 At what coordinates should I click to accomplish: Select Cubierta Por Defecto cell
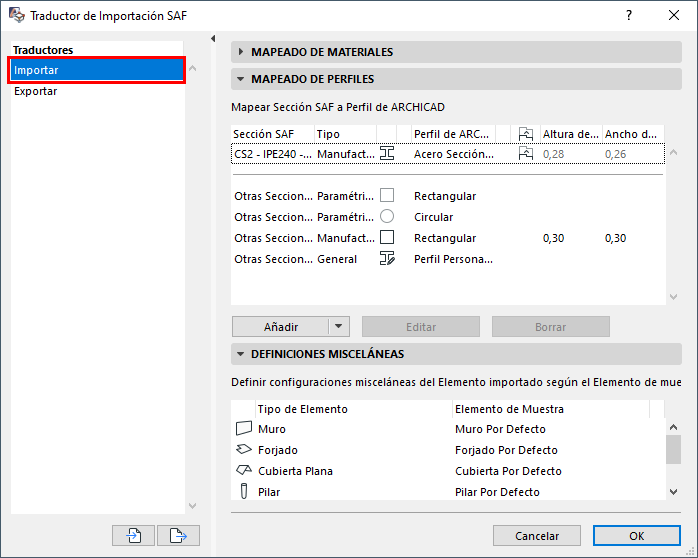[x=508, y=471]
